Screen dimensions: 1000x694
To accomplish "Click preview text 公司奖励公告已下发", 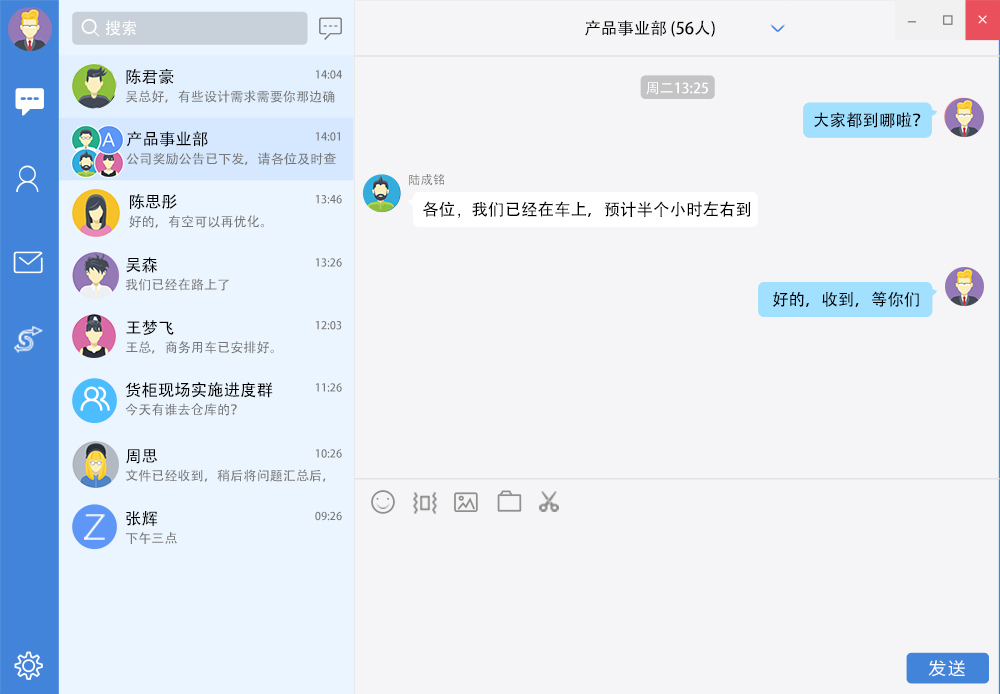I will click(x=231, y=159).
